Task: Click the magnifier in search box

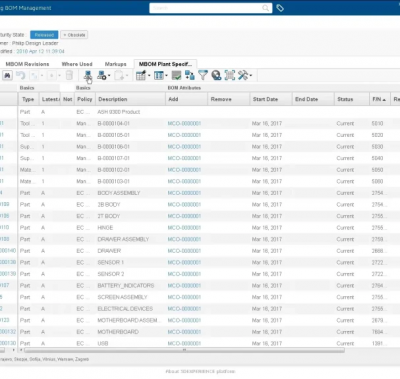Action: point(265,8)
